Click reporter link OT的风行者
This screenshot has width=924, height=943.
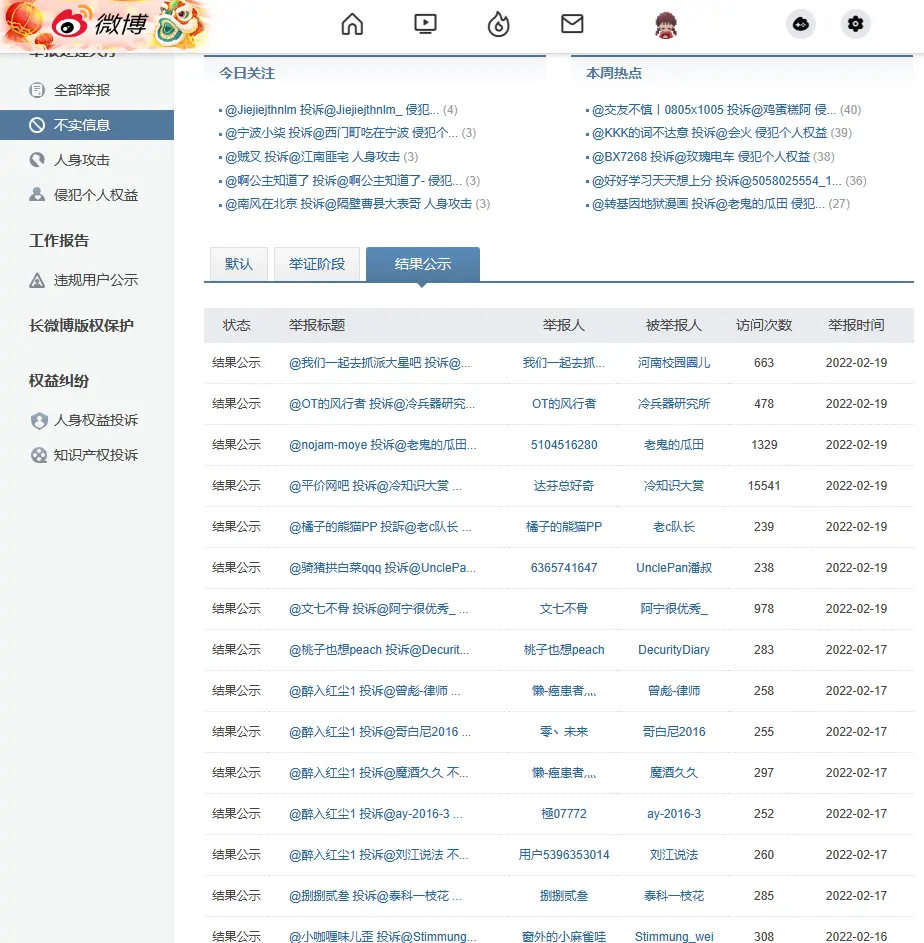click(x=564, y=404)
